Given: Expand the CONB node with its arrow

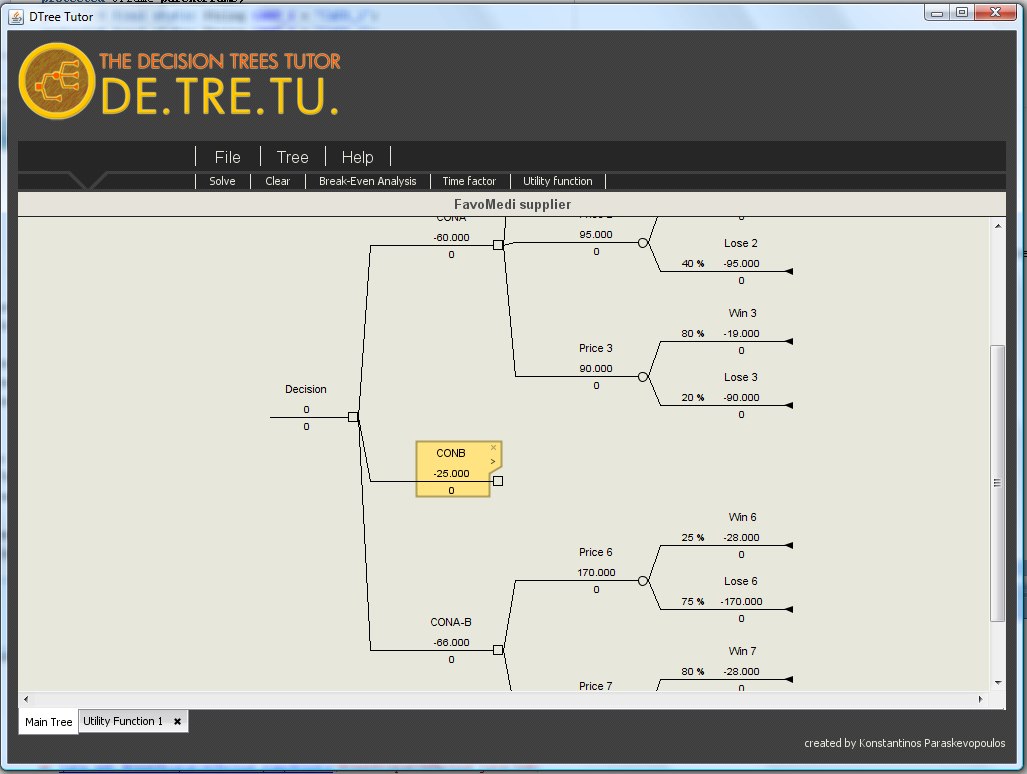Looking at the screenshot, I should pyautogui.click(x=493, y=461).
